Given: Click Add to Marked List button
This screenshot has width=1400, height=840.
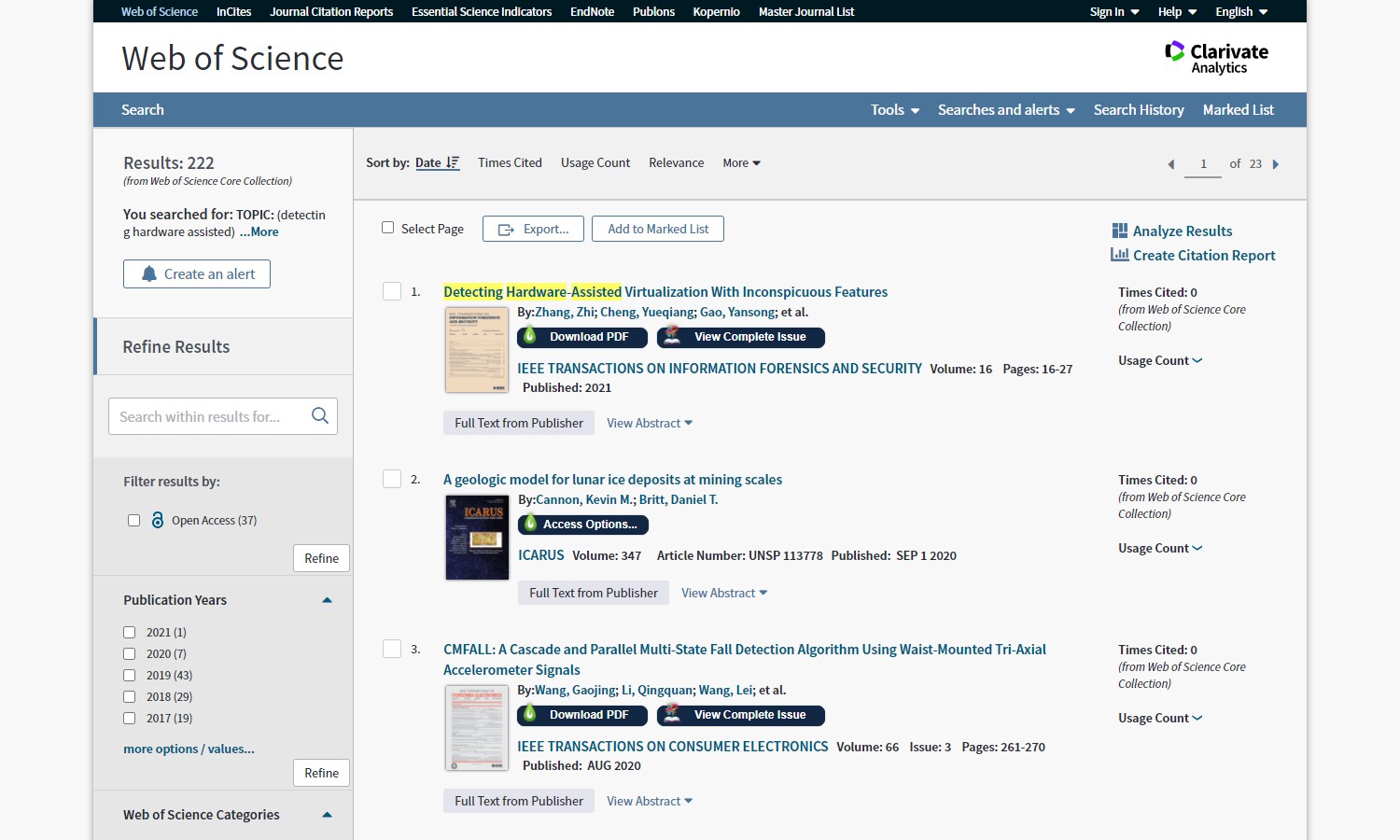Looking at the screenshot, I should (658, 229).
